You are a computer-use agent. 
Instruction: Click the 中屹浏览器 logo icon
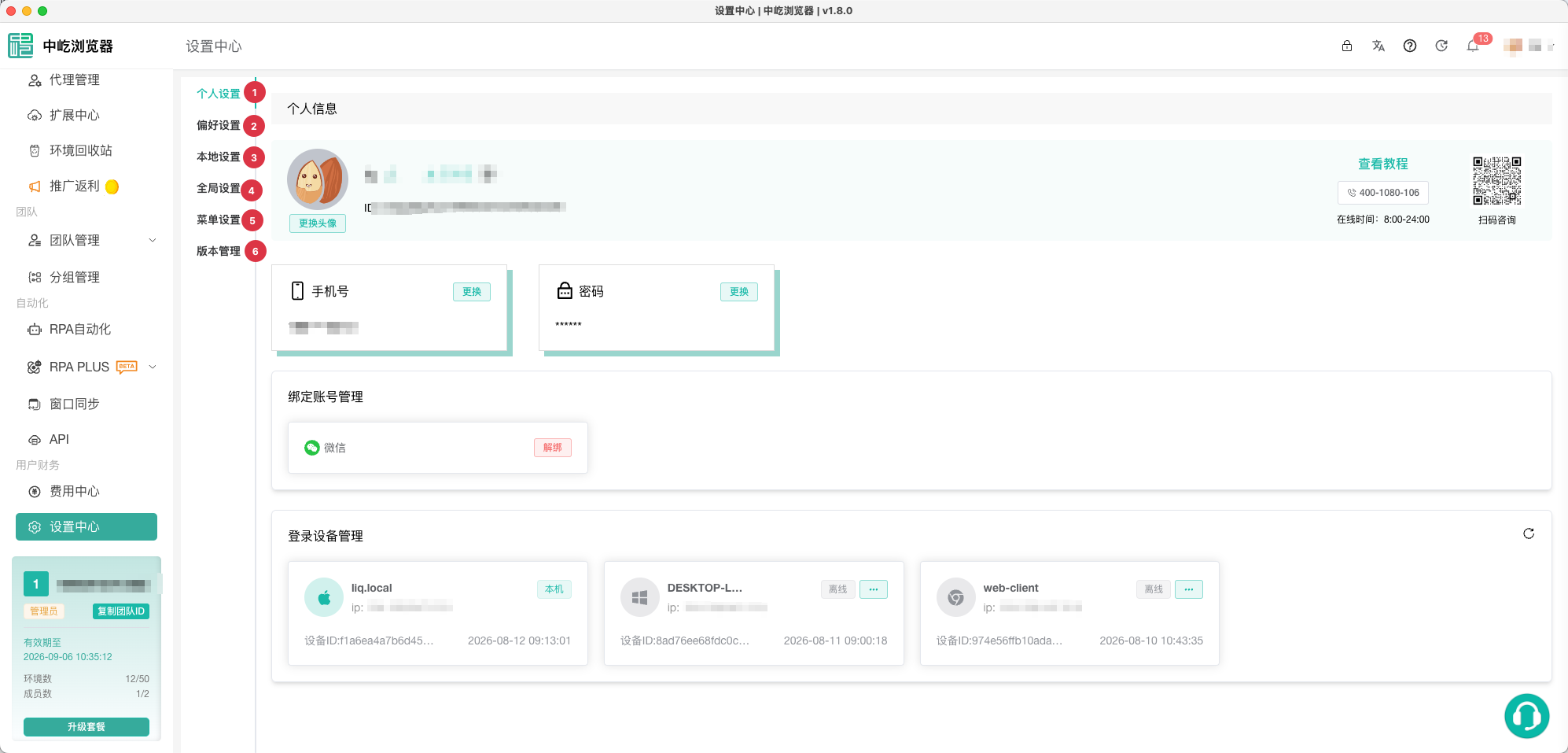click(20, 46)
